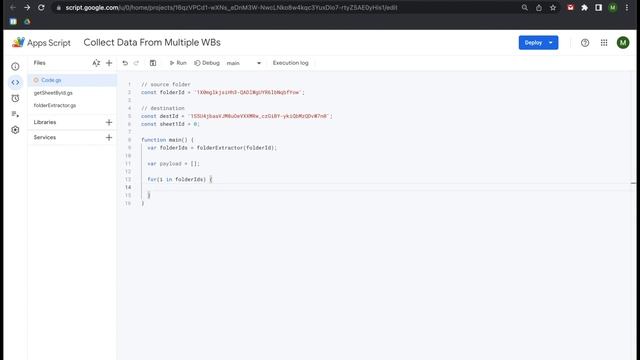Open the Google account avatar
Screen dimensions: 640x360
click(x=623, y=42)
